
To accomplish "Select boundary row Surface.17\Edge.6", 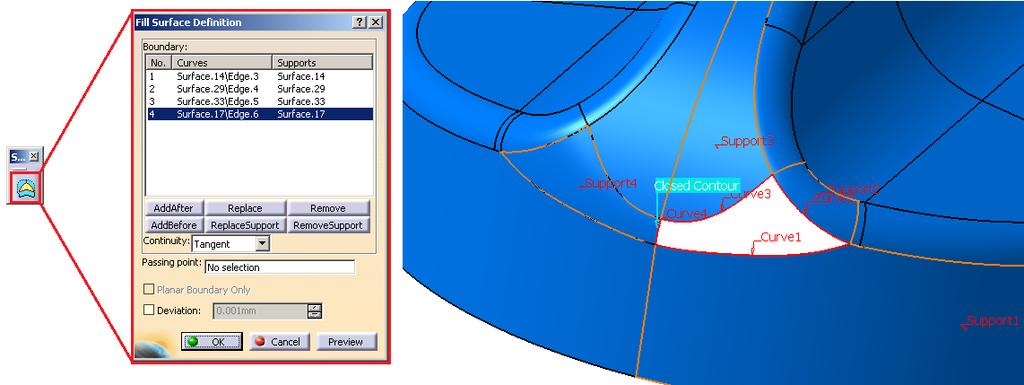I will (259, 114).
